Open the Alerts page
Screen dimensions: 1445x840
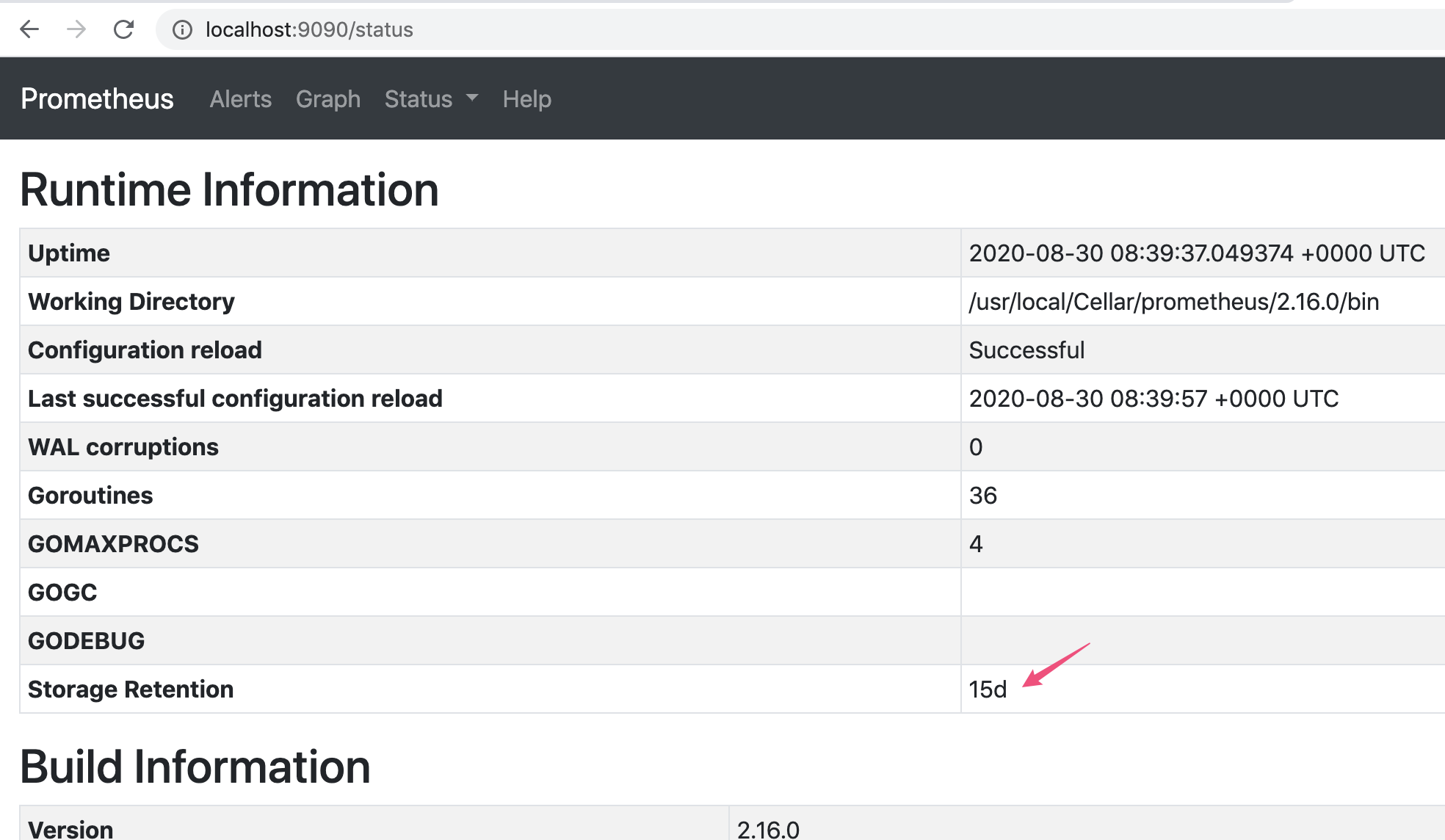point(241,99)
